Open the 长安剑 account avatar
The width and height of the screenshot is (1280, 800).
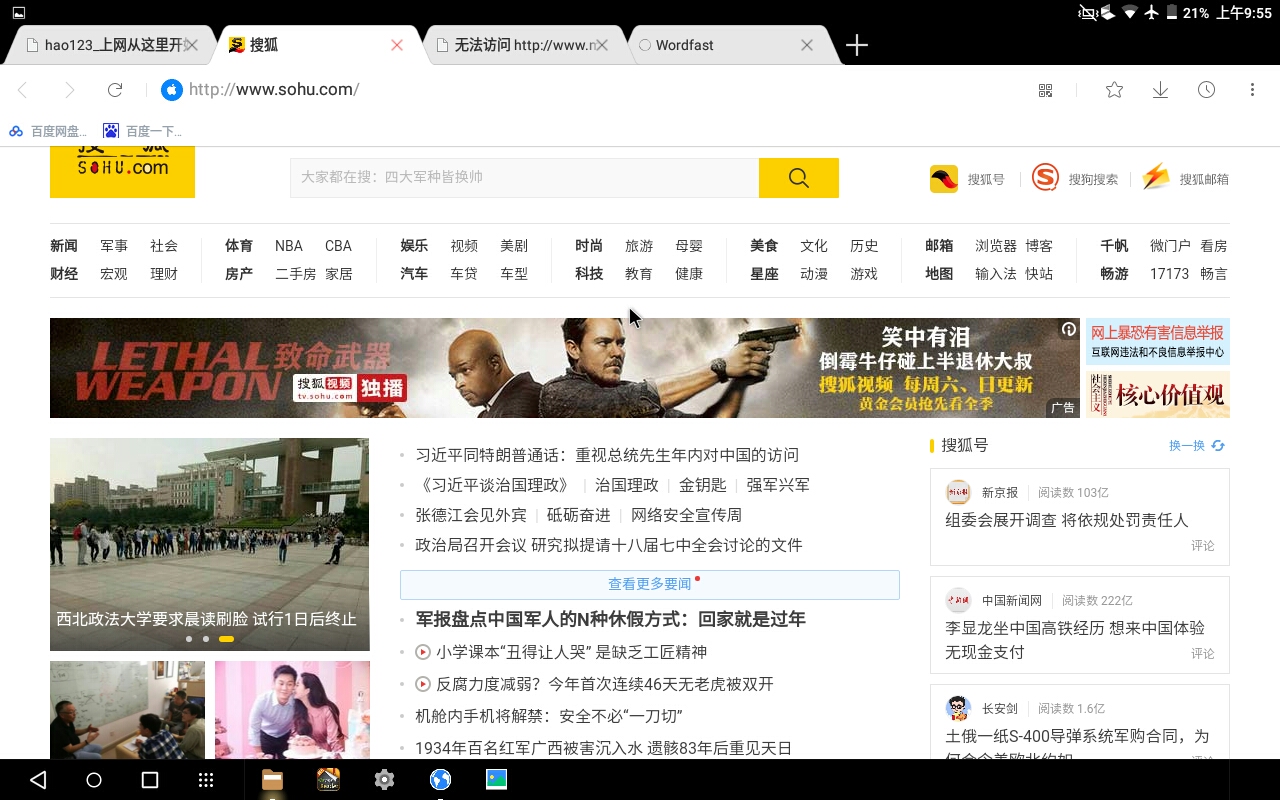[x=958, y=708]
